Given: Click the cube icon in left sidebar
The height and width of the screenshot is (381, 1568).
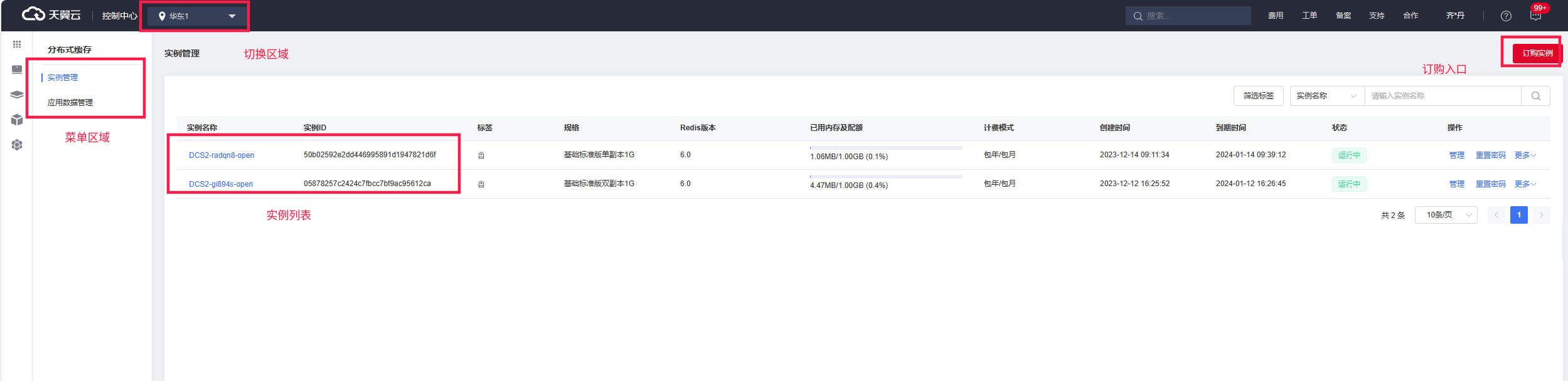Looking at the screenshot, I should click(x=17, y=120).
